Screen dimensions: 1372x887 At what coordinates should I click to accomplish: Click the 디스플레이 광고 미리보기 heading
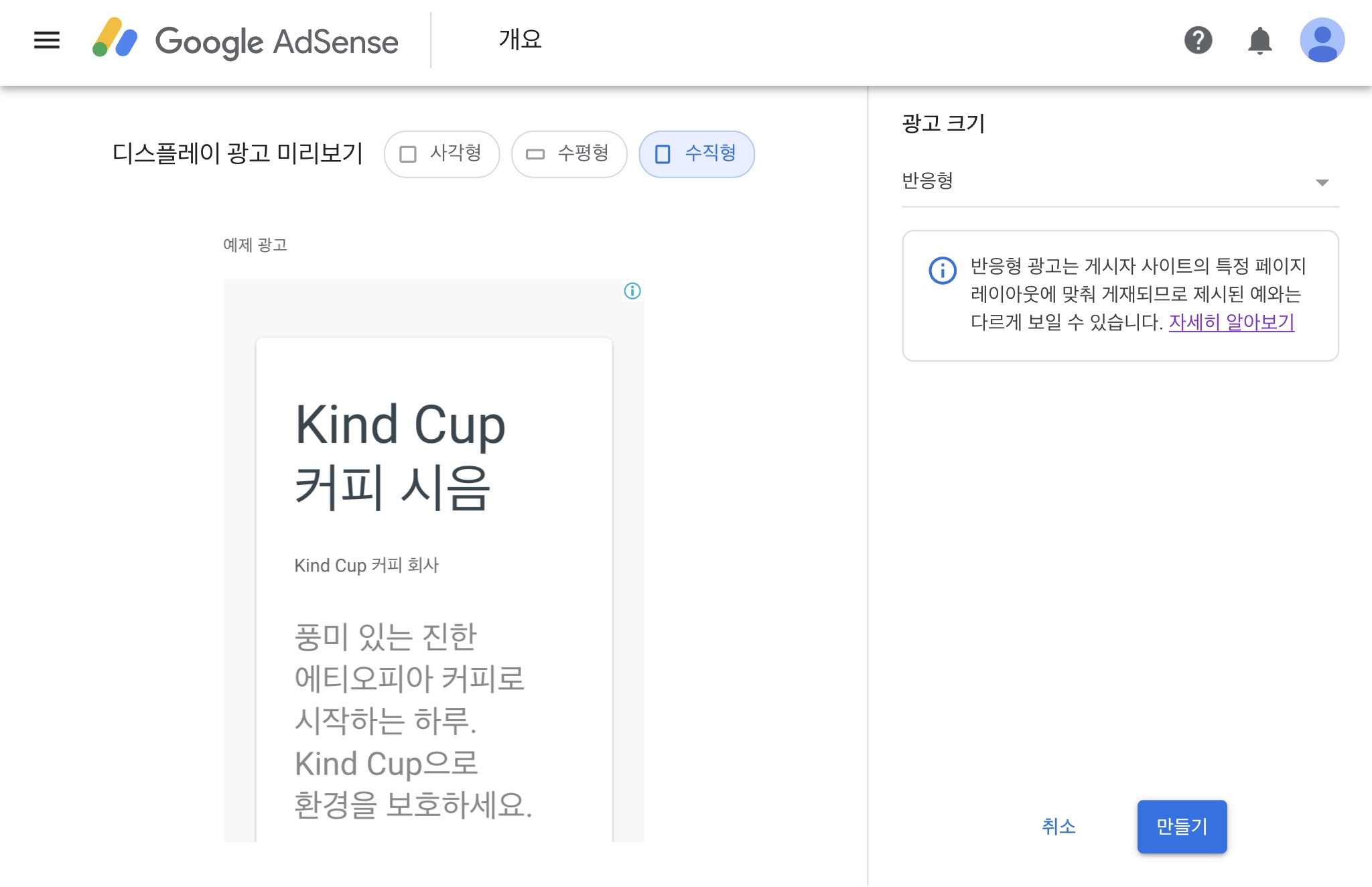(x=237, y=153)
